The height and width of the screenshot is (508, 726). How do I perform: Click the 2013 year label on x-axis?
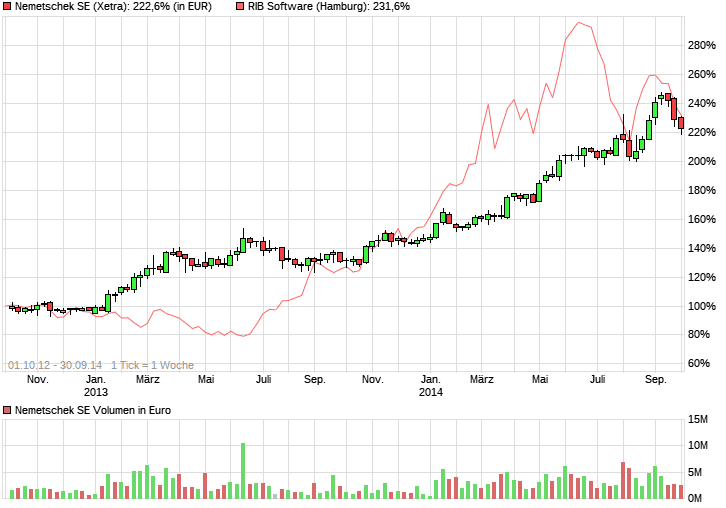pyautogui.click(x=96, y=392)
